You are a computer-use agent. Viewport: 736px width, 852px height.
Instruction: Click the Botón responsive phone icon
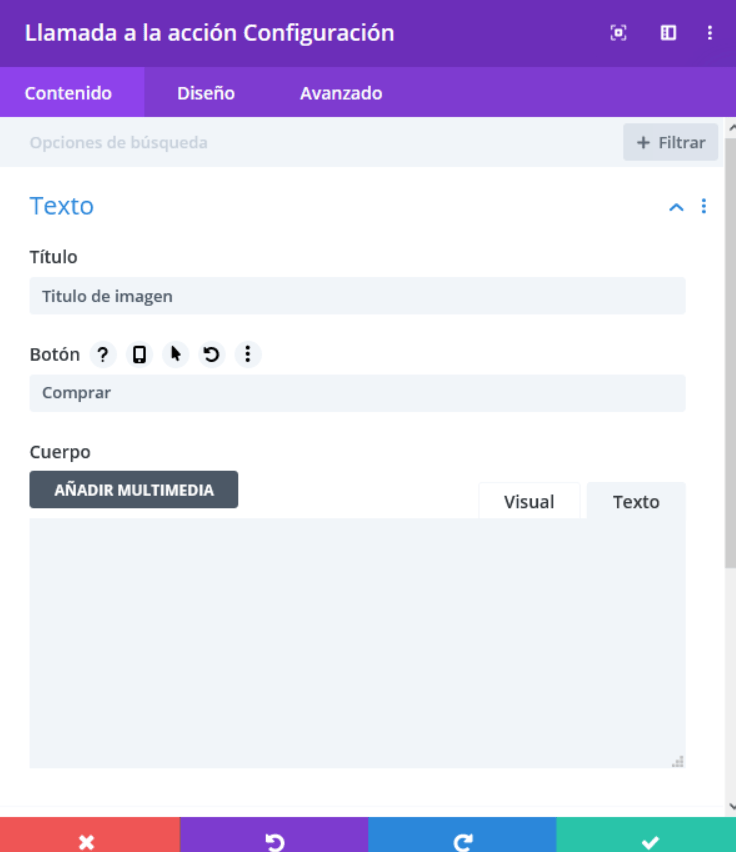(x=139, y=355)
